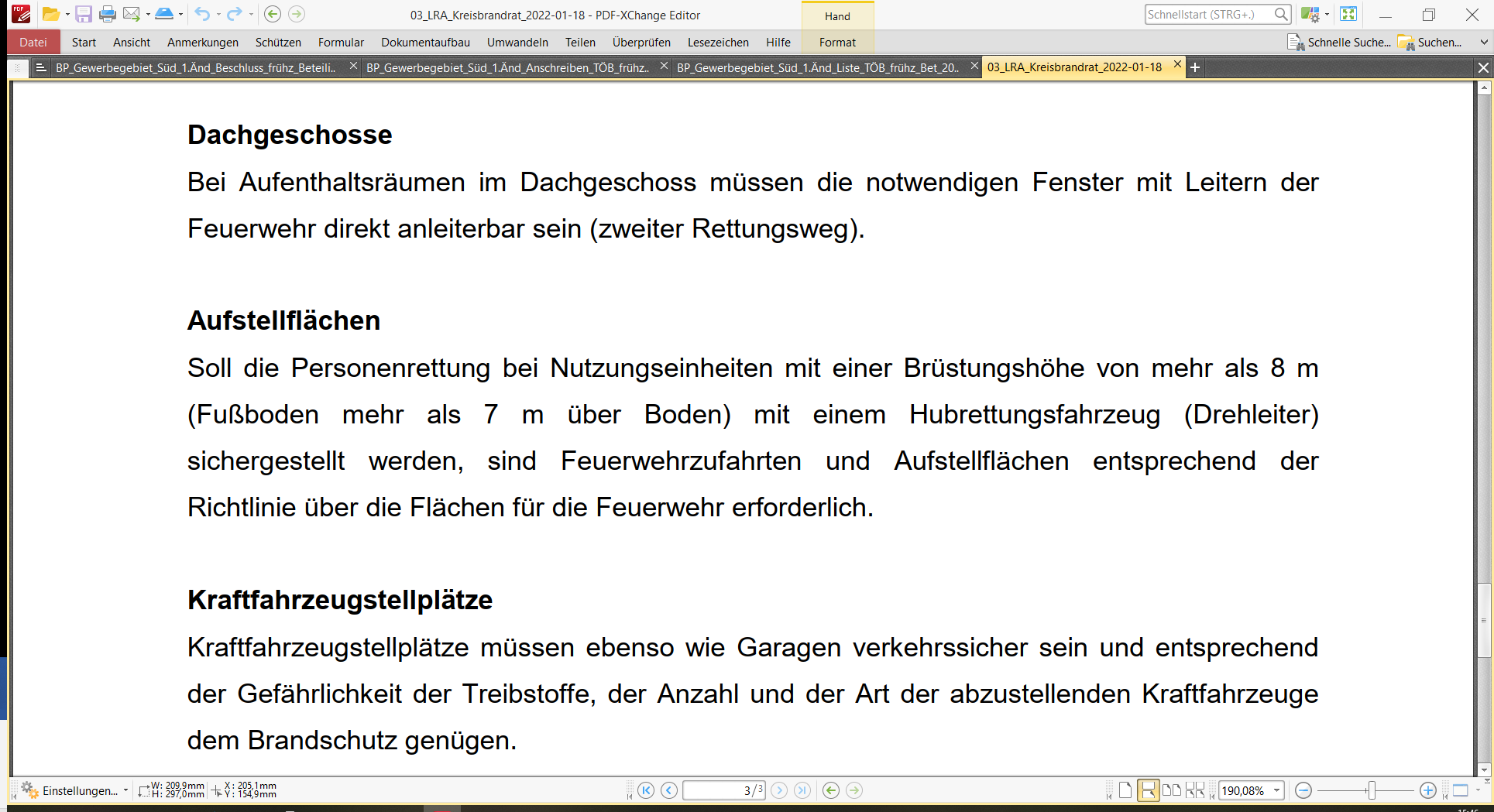The width and height of the screenshot is (1494, 812).
Task: Switch to BP_Gewerbegebiet Beschluss_frühz tab
Action: [196, 68]
